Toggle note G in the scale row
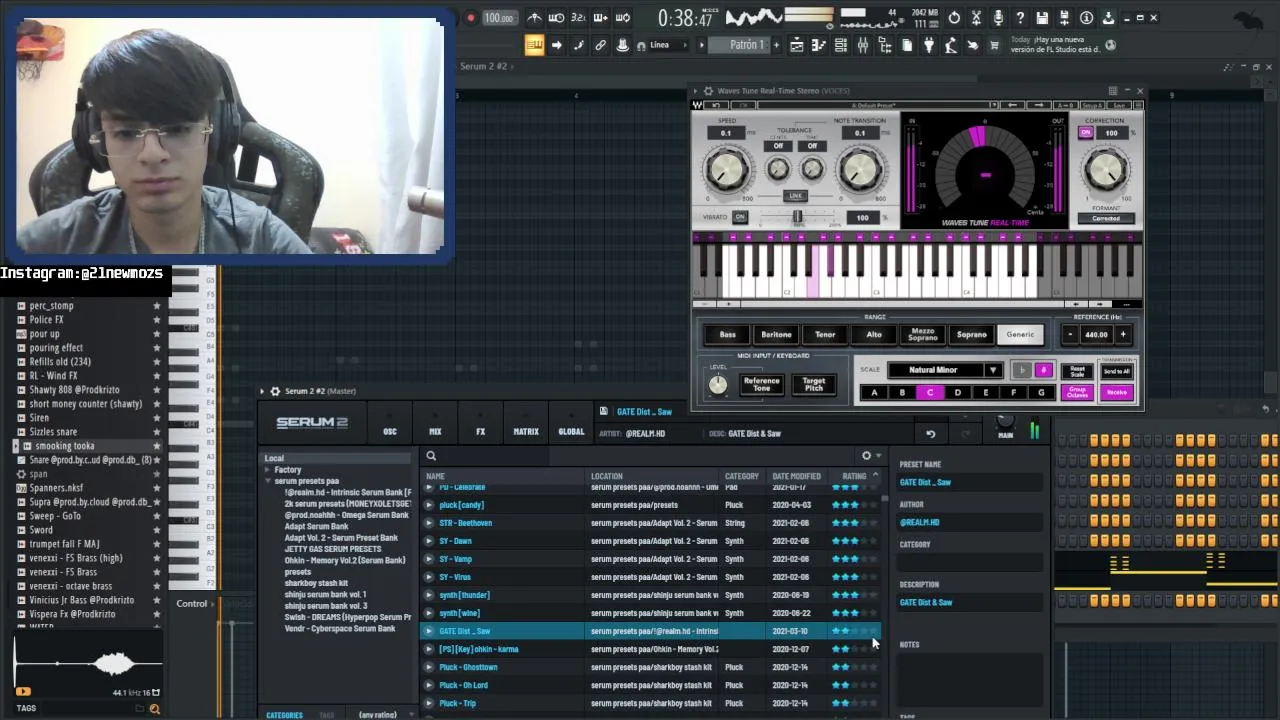Screen dimensions: 1280x720 click(x=1041, y=393)
